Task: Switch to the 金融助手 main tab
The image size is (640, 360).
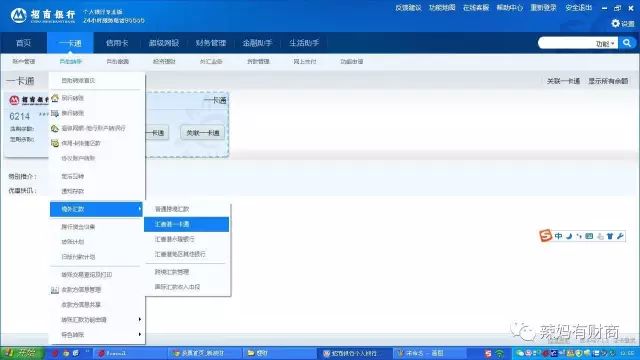Action: coord(257,43)
